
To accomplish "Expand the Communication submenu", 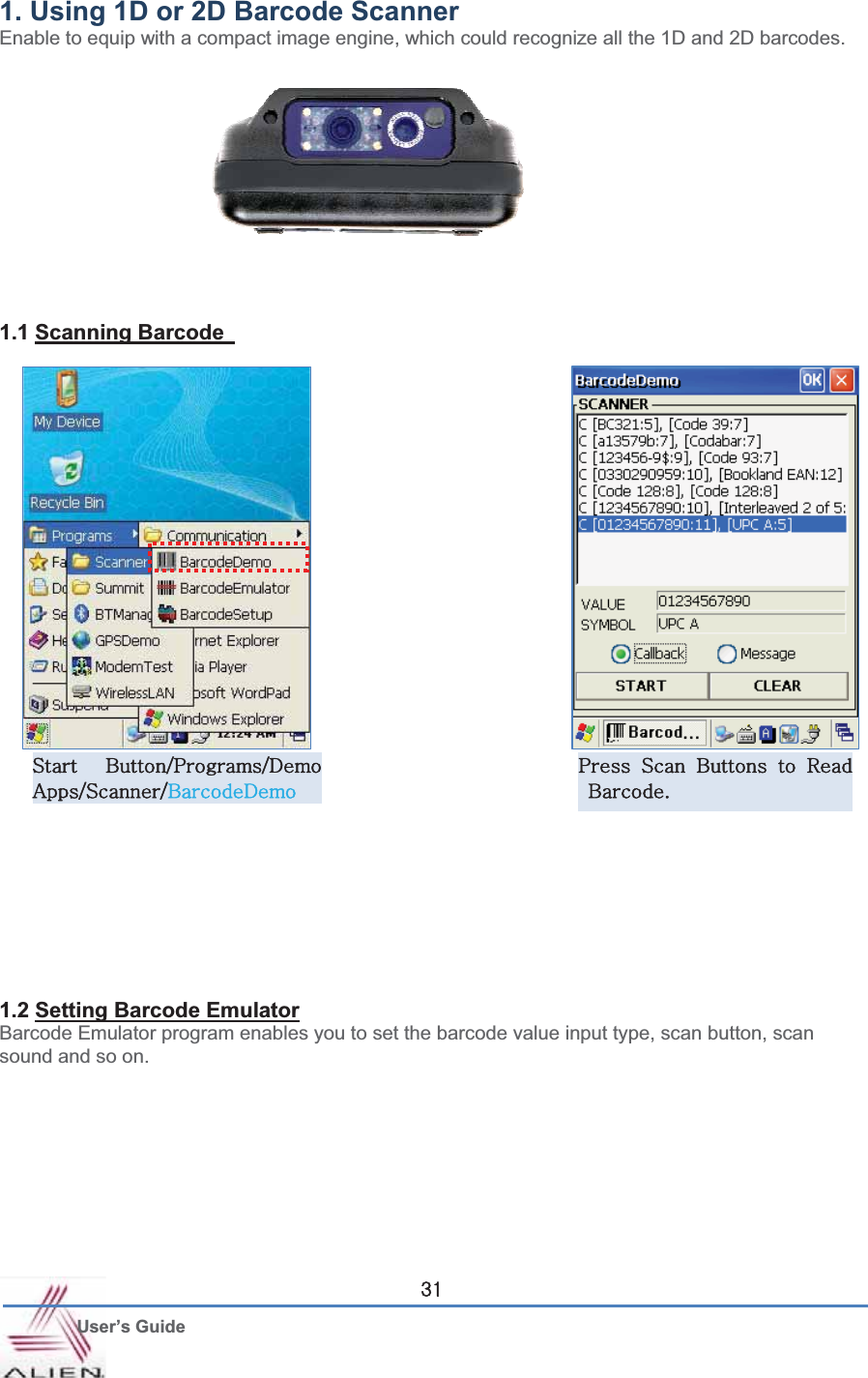I will (214, 536).
